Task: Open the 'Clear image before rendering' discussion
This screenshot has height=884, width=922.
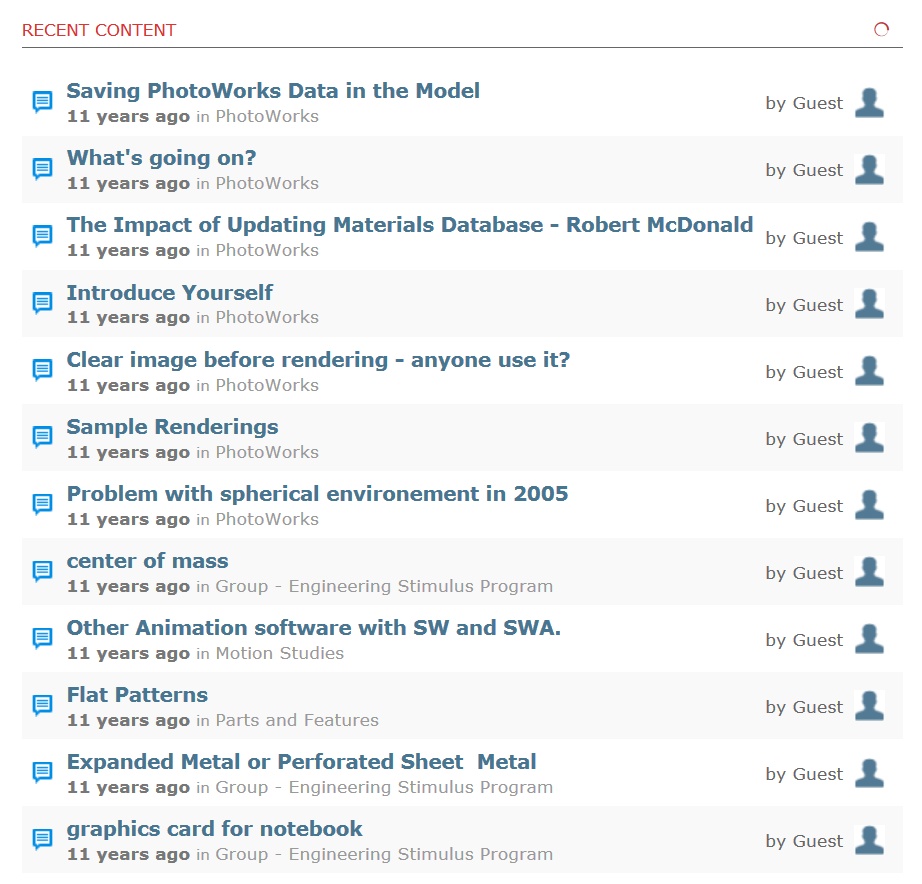Action: click(x=318, y=359)
